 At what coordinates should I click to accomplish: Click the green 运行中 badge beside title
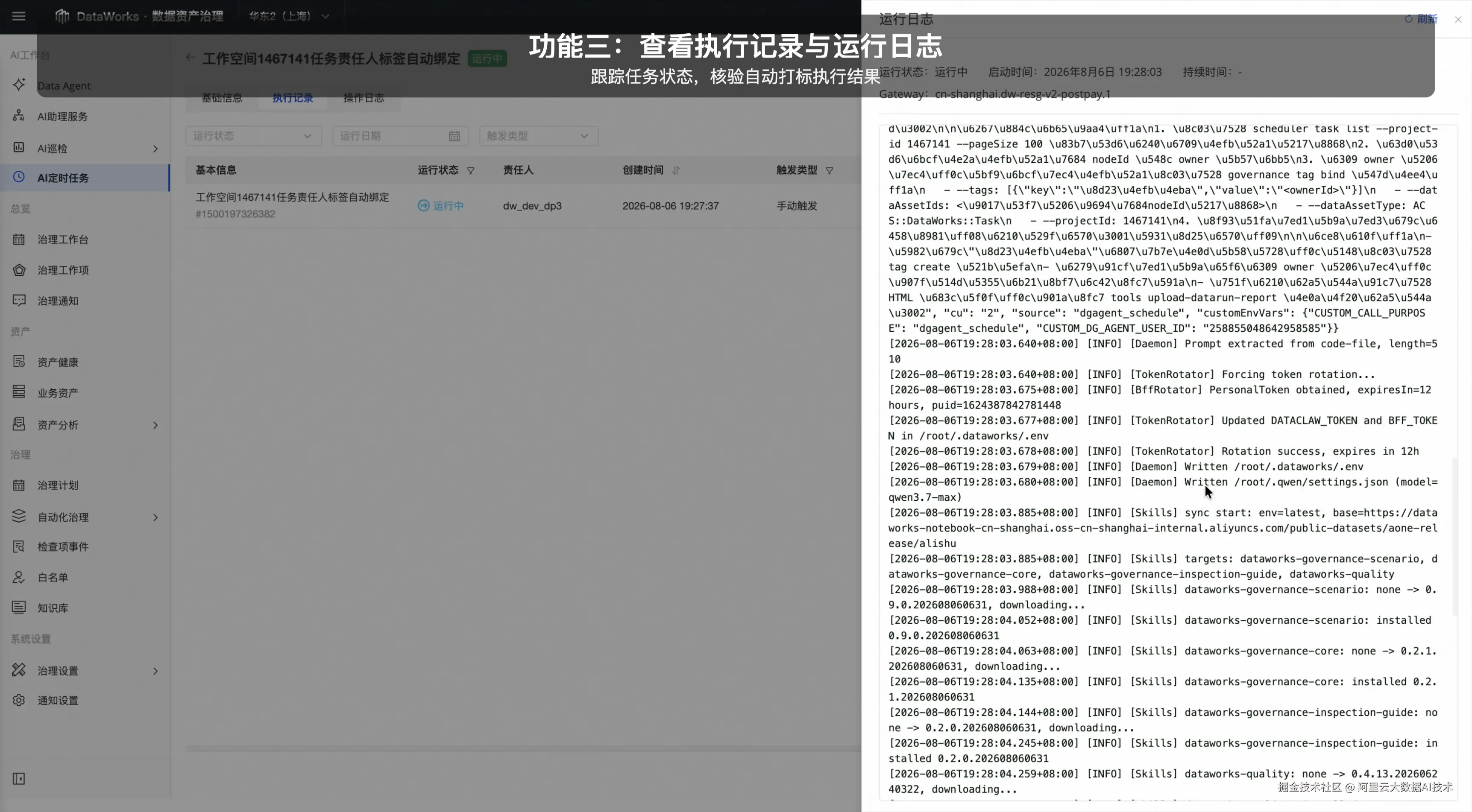click(487, 58)
